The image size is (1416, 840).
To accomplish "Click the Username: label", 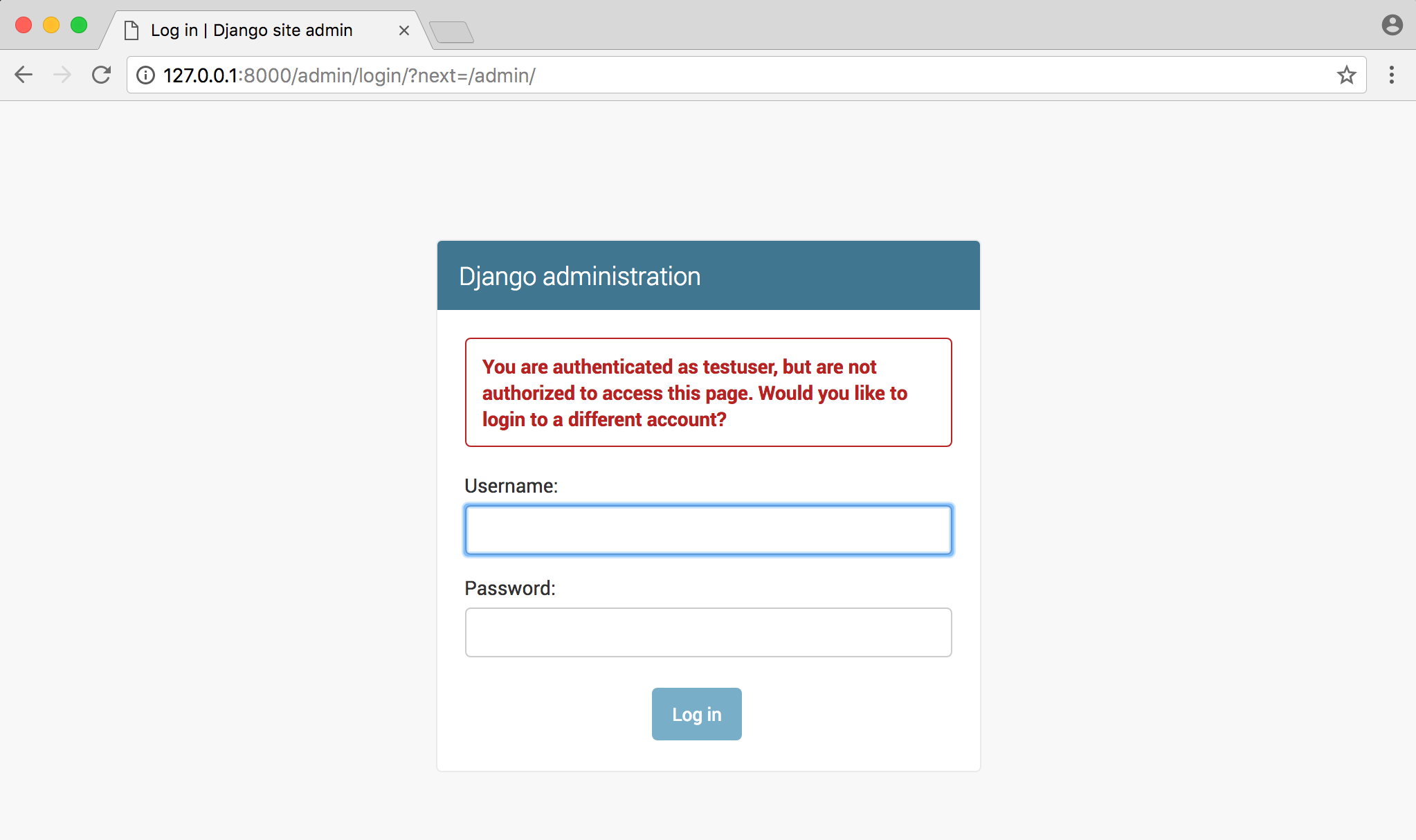I will pyautogui.click(x=511, y=486).
